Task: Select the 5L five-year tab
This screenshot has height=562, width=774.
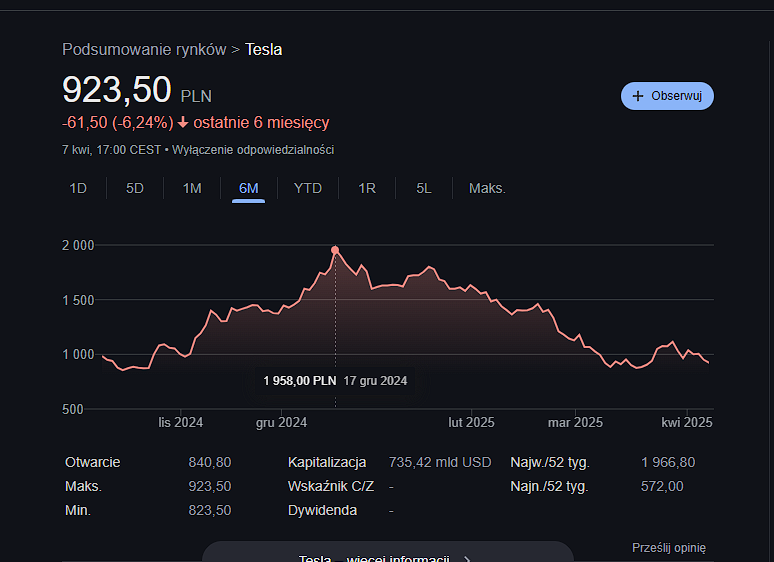Action: click(424, 188)
